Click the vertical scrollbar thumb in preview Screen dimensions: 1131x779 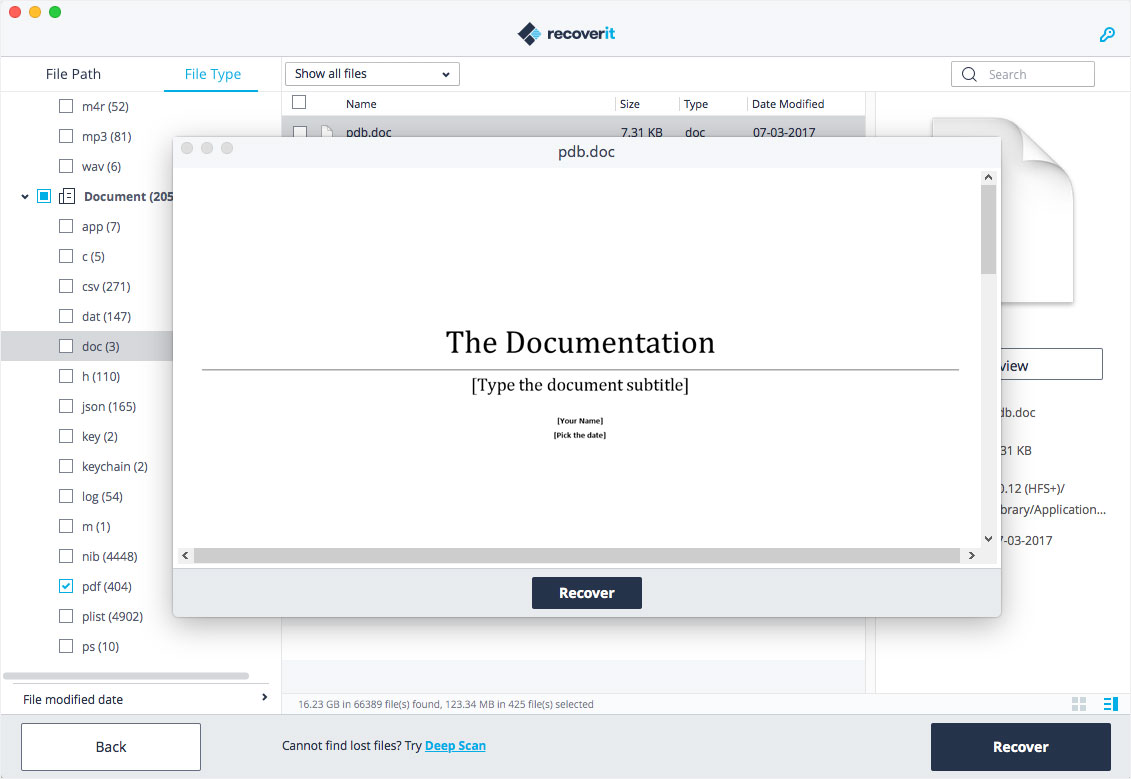coord(988,229)
